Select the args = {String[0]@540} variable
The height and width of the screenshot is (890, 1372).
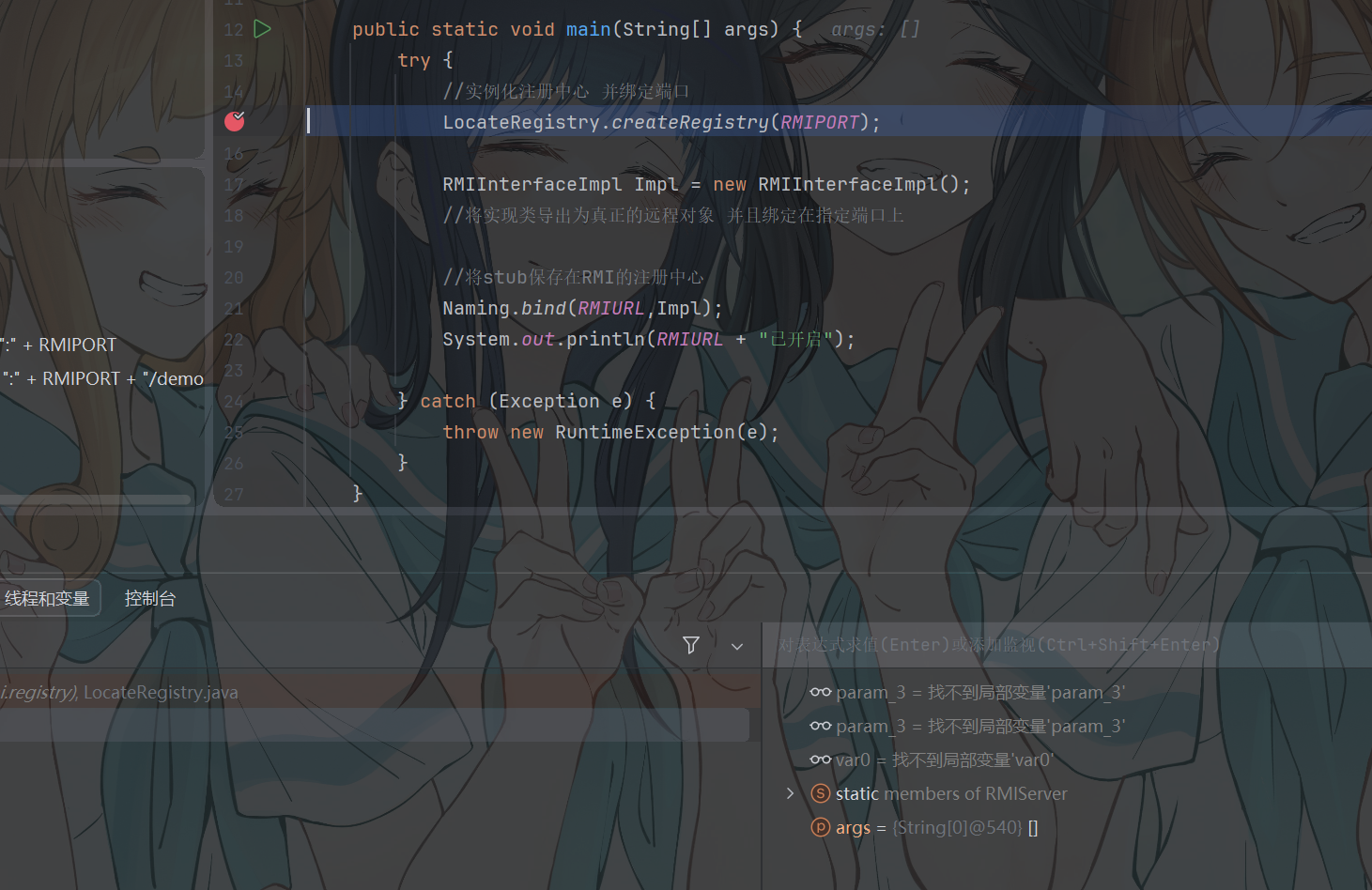(x=937, y=827)
